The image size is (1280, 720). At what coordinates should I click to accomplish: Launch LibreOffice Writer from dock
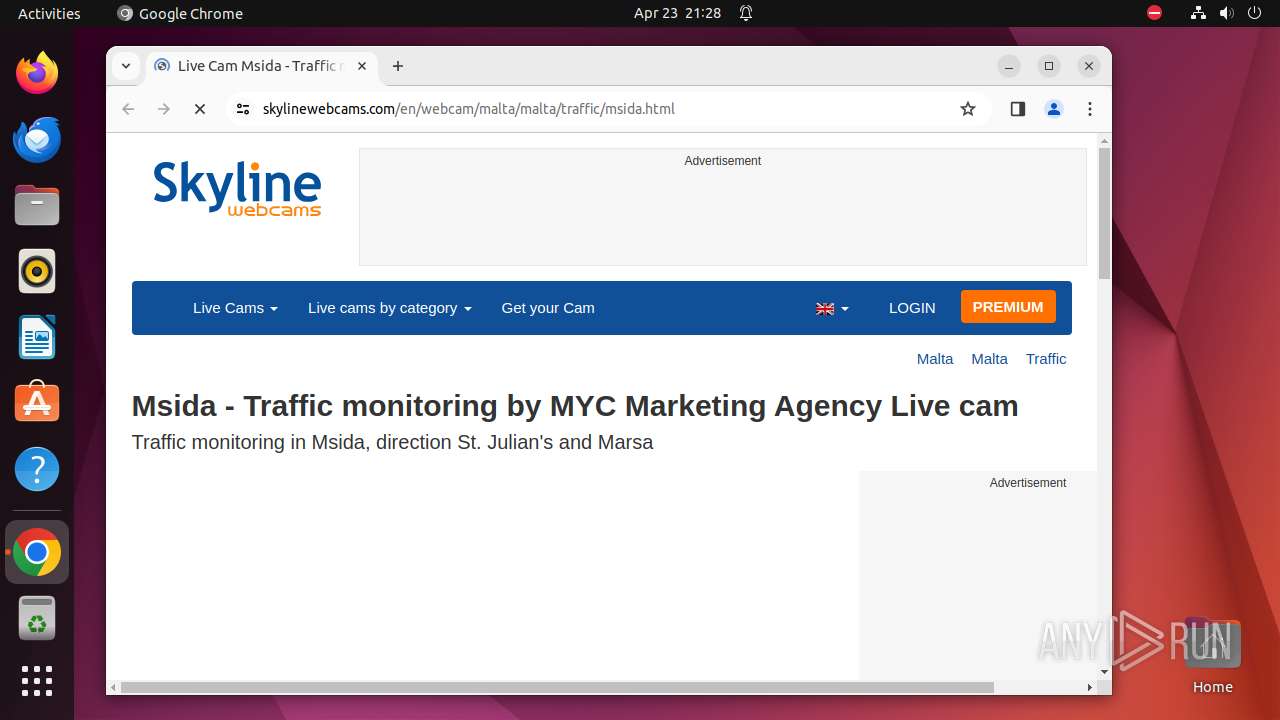pos(37,337)
